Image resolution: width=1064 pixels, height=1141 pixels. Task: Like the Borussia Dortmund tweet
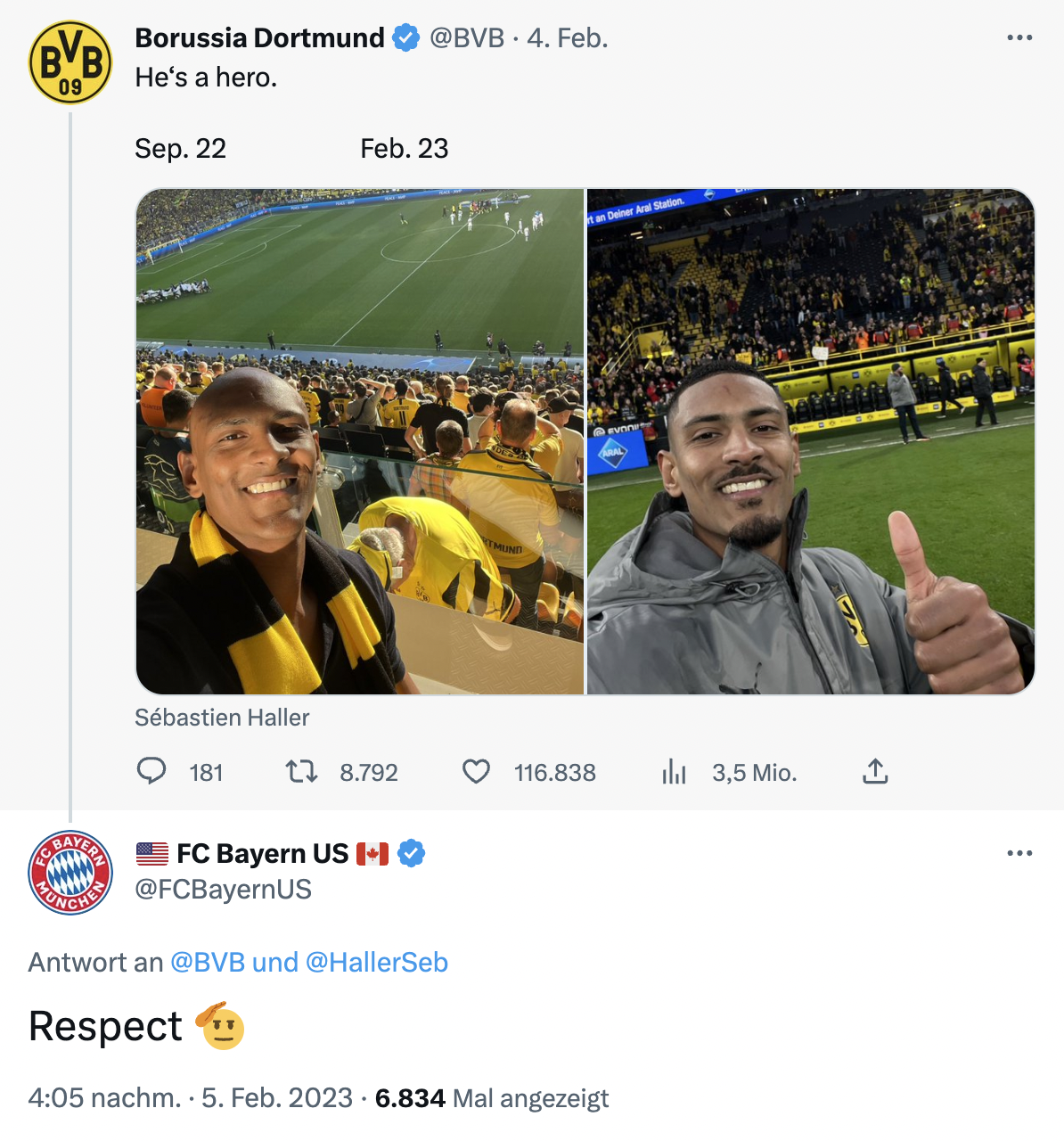pyautogui.click(x=476, y=771)
